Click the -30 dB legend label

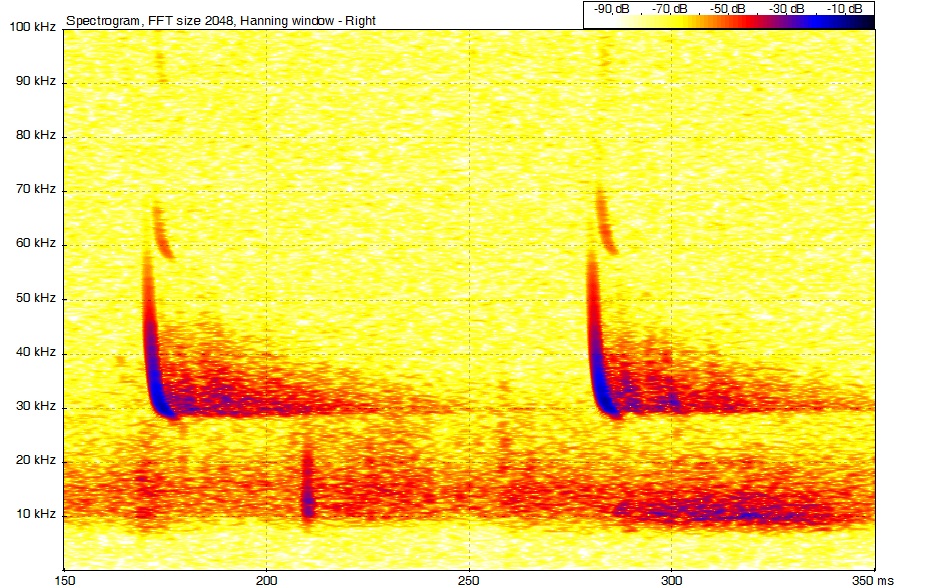click(786, 9)
